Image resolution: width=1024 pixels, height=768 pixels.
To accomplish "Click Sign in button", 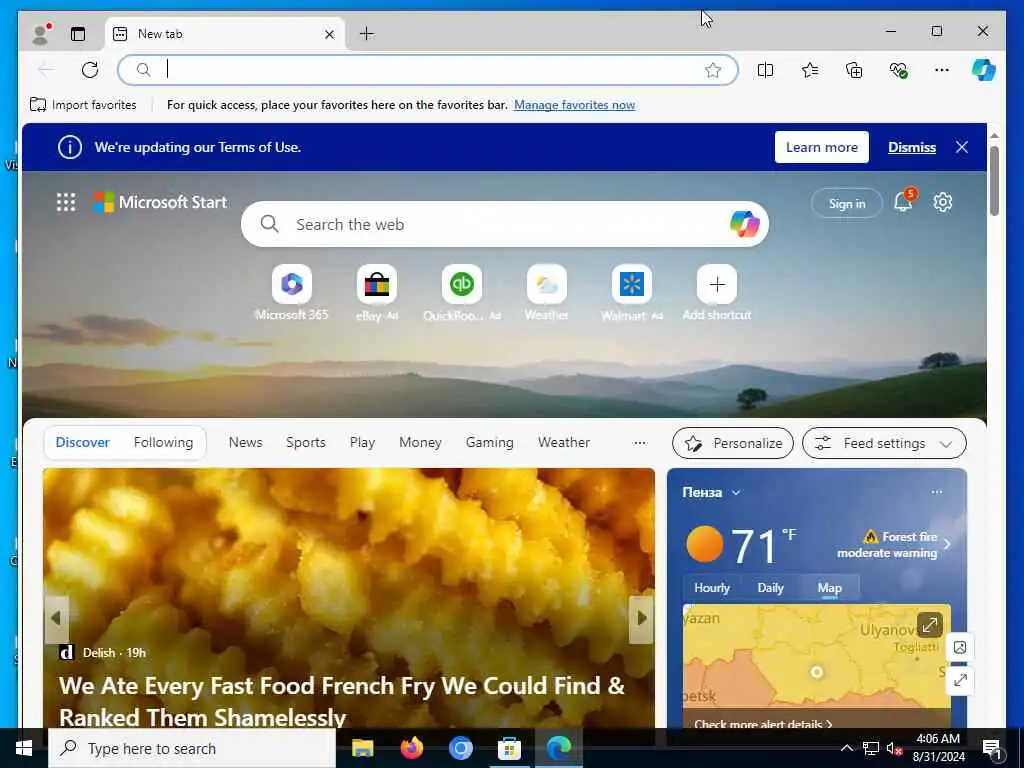I will coord(847,204).
